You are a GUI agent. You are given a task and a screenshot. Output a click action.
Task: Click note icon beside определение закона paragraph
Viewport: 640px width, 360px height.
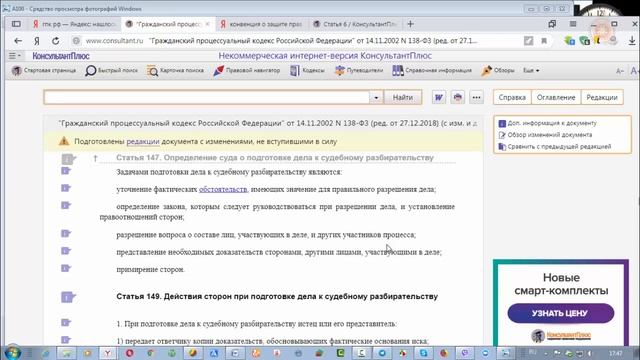click(x=66, y=205)
